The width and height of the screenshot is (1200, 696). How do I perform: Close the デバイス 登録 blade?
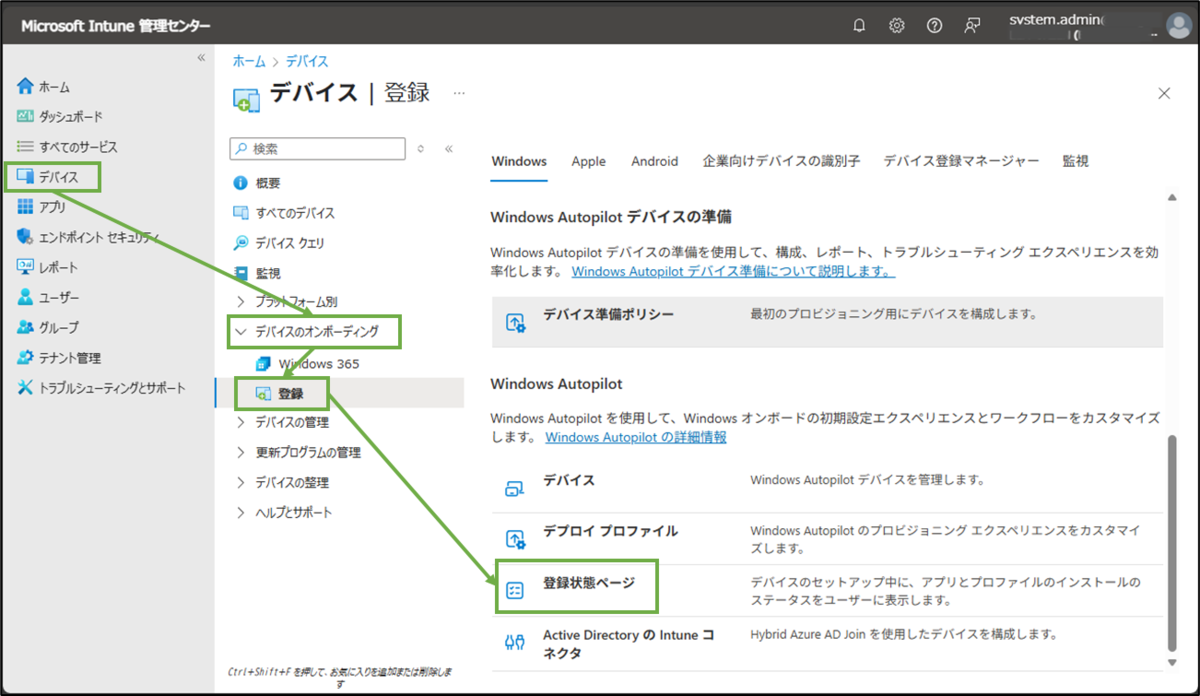pos(1164,93)
